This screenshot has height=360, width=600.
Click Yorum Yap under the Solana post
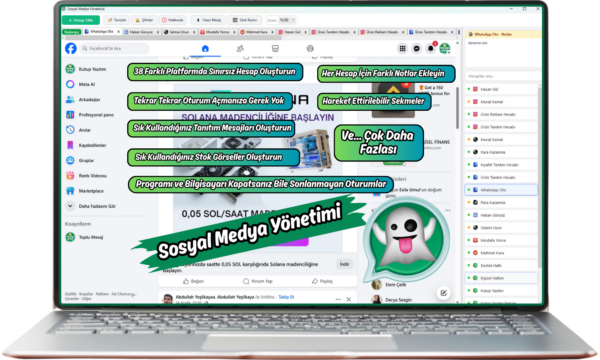click(x=258, y=281)
